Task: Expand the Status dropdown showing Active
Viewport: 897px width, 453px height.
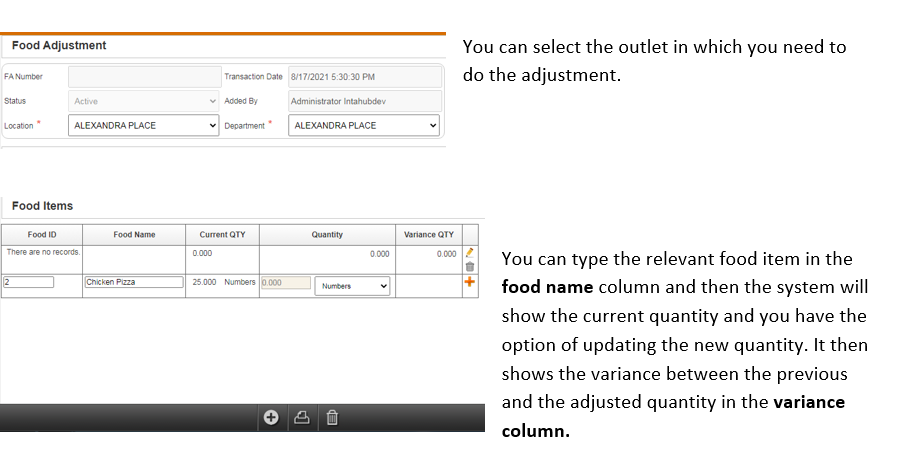Action: coord(143,101)
